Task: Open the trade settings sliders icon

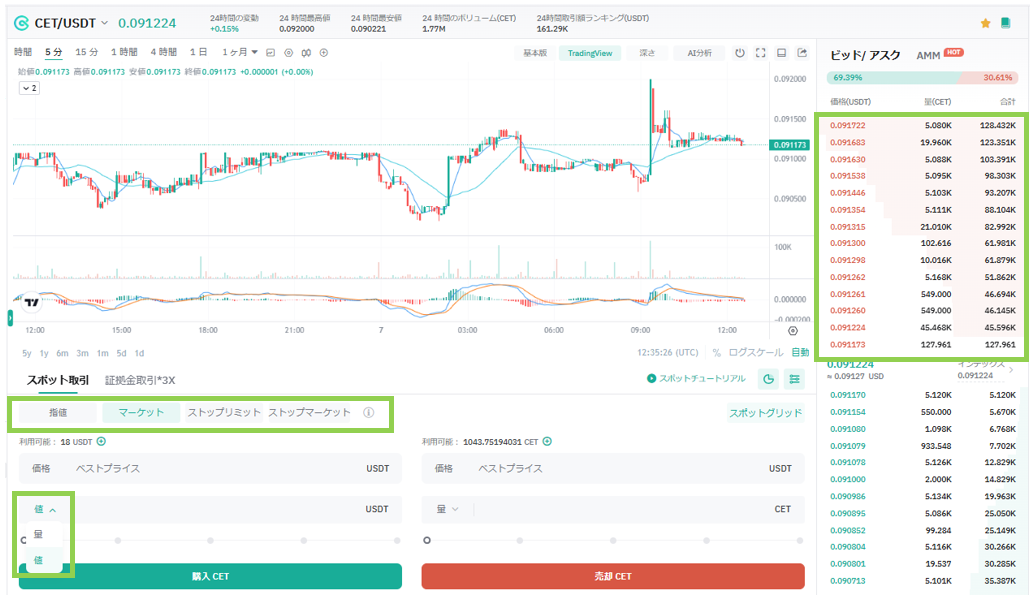Action: 795,379
